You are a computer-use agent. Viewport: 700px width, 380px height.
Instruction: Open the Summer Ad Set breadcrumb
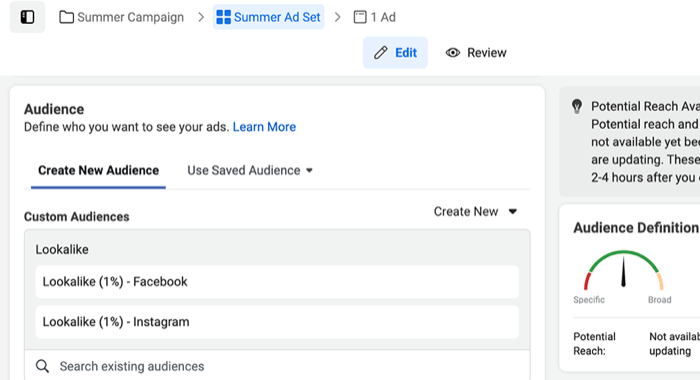click(x=269, y=17)
